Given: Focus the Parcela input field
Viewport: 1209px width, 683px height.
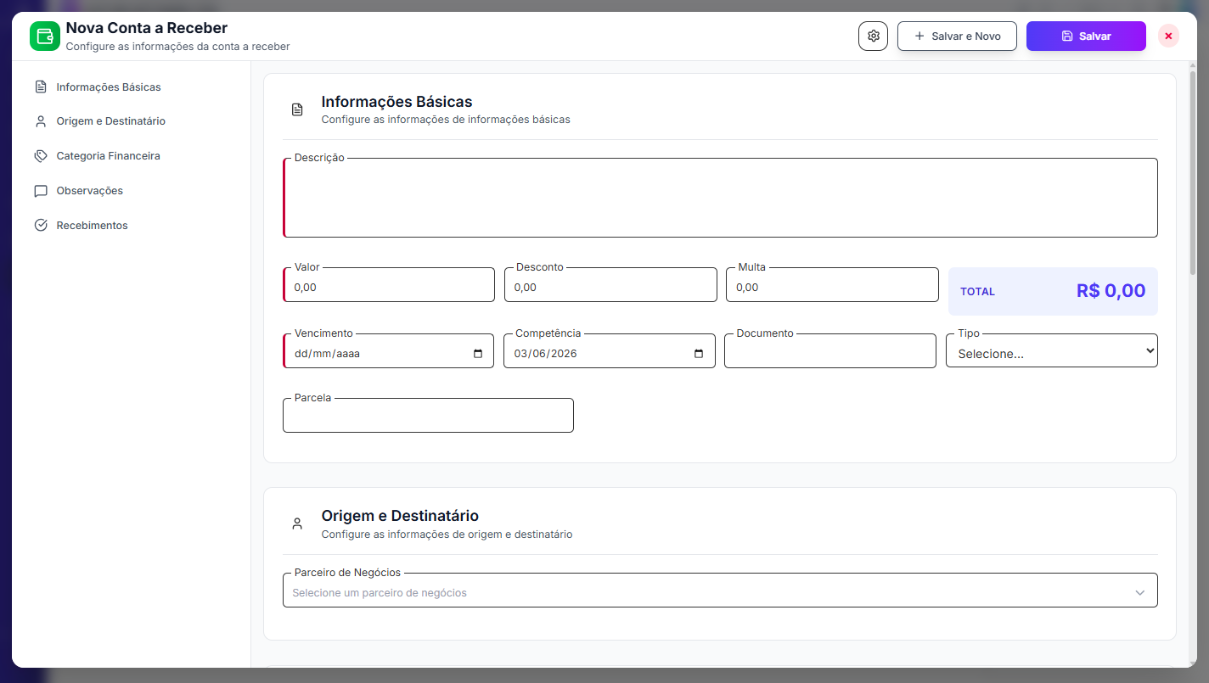Looking at the screenshot, I should 428,416.
